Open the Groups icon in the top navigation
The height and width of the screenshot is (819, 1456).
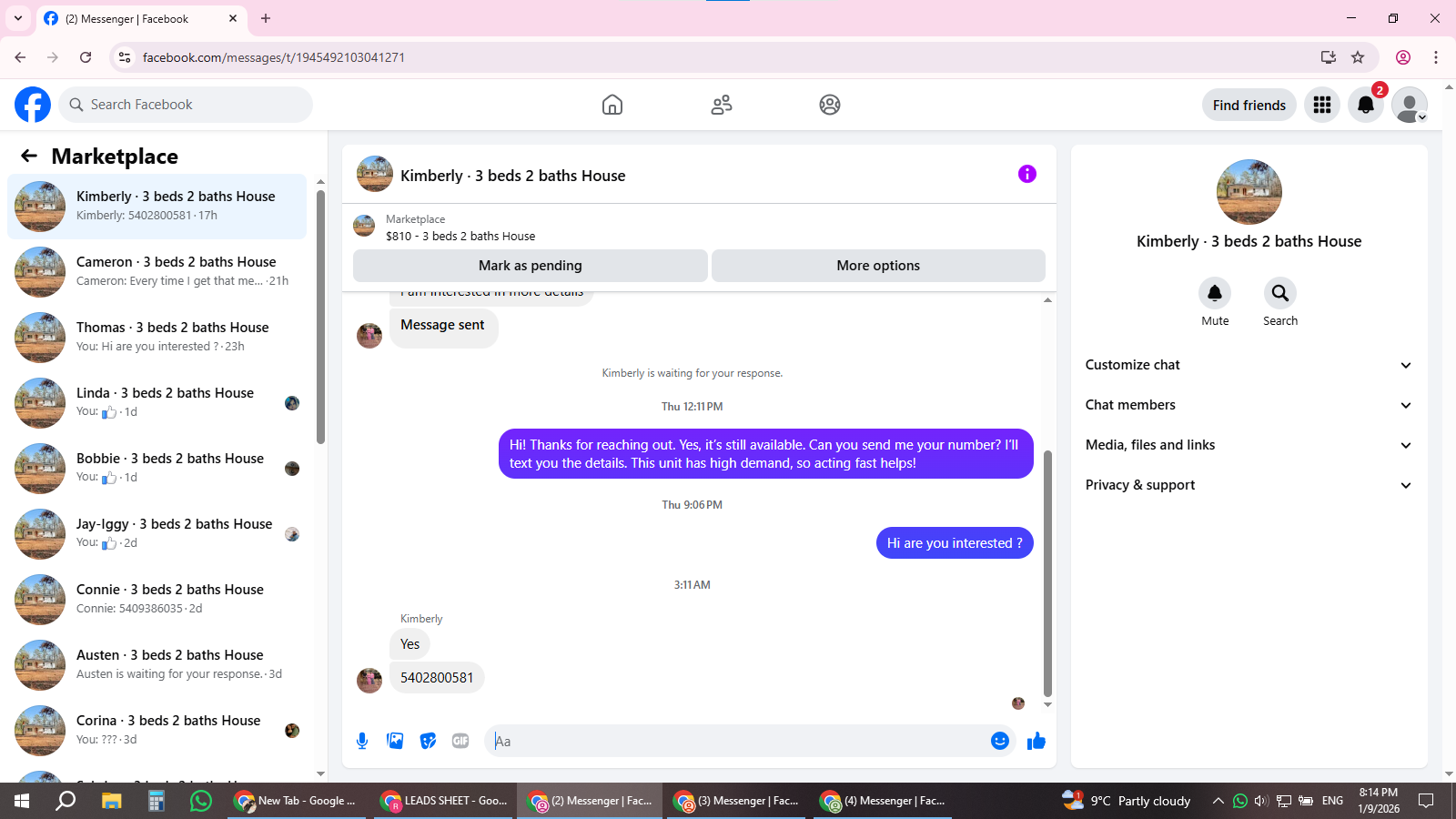(x=830, y=105)
